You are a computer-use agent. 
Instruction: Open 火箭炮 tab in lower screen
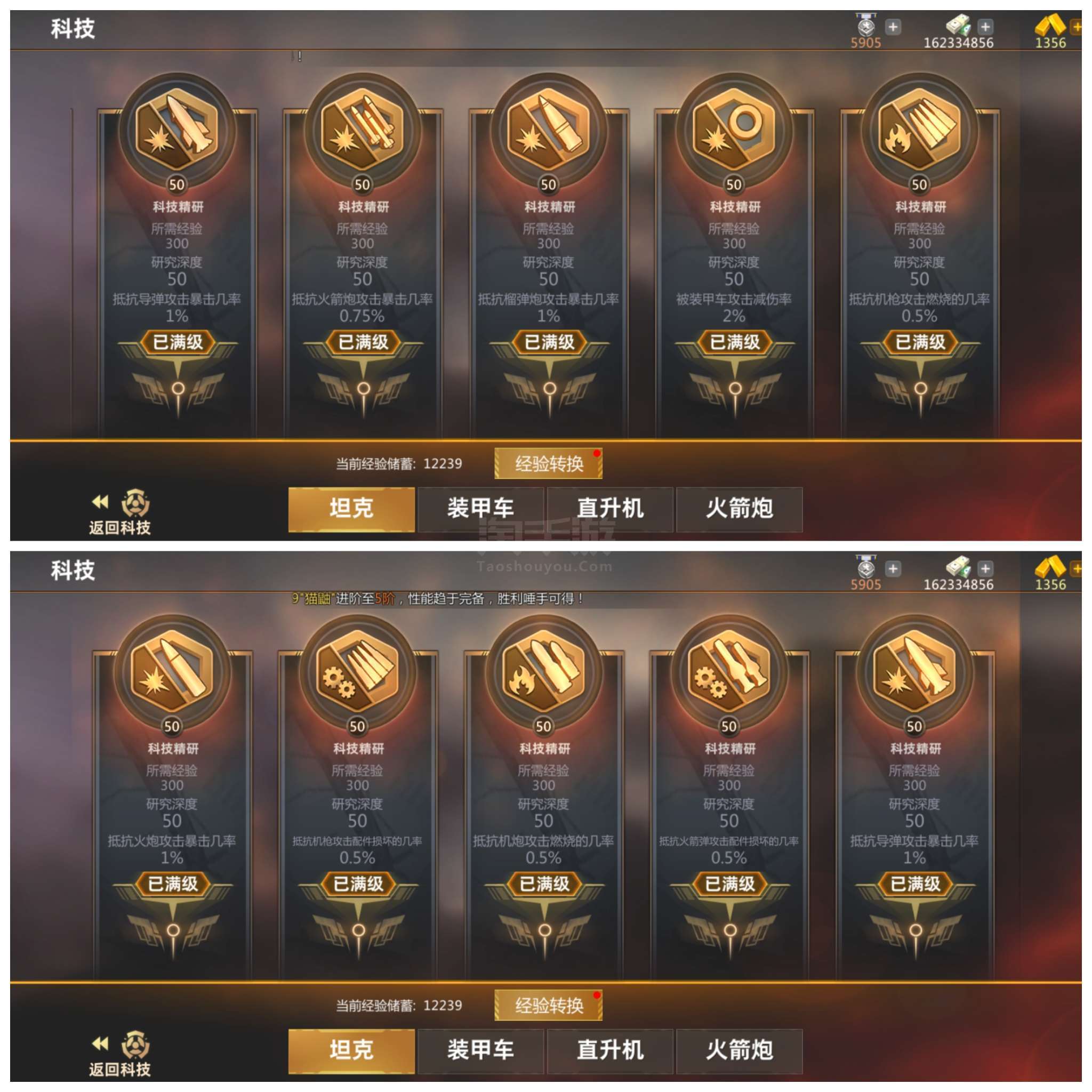tap(740, 1051)
